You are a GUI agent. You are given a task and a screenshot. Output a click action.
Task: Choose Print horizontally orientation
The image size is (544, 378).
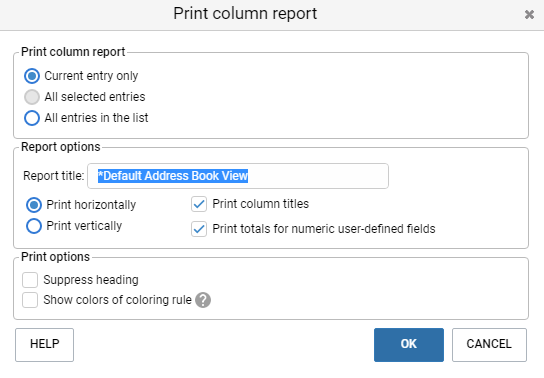[x=34, y=205]
